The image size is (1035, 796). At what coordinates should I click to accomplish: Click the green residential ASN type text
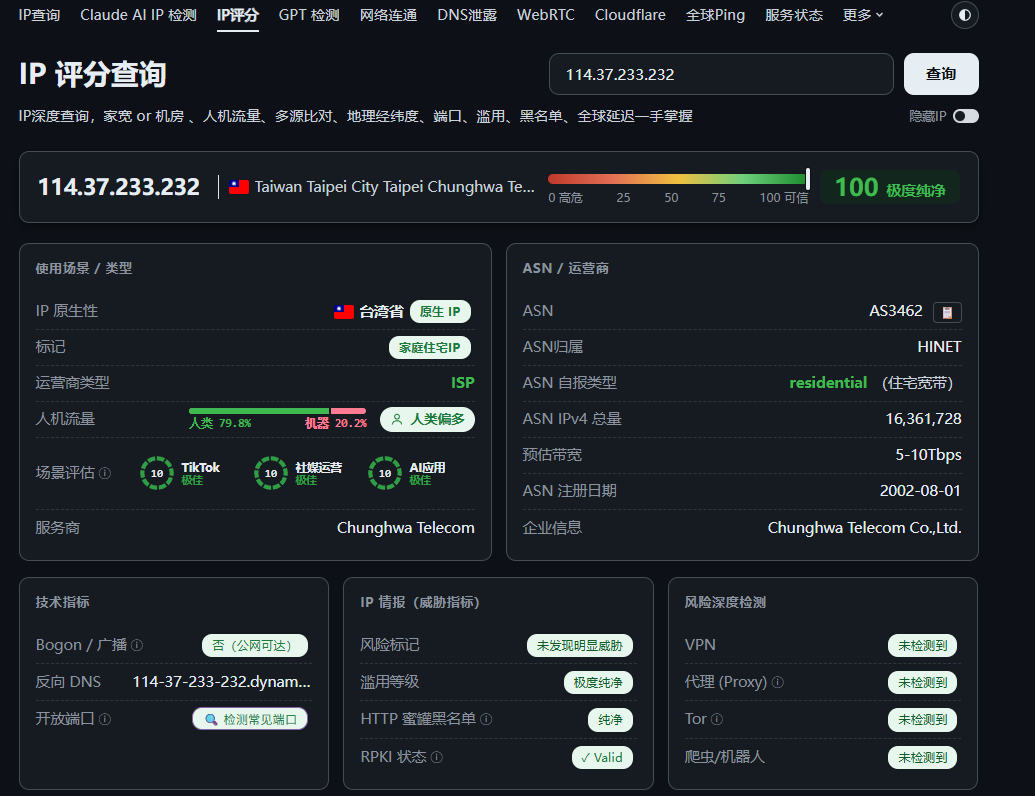[828, 383]
